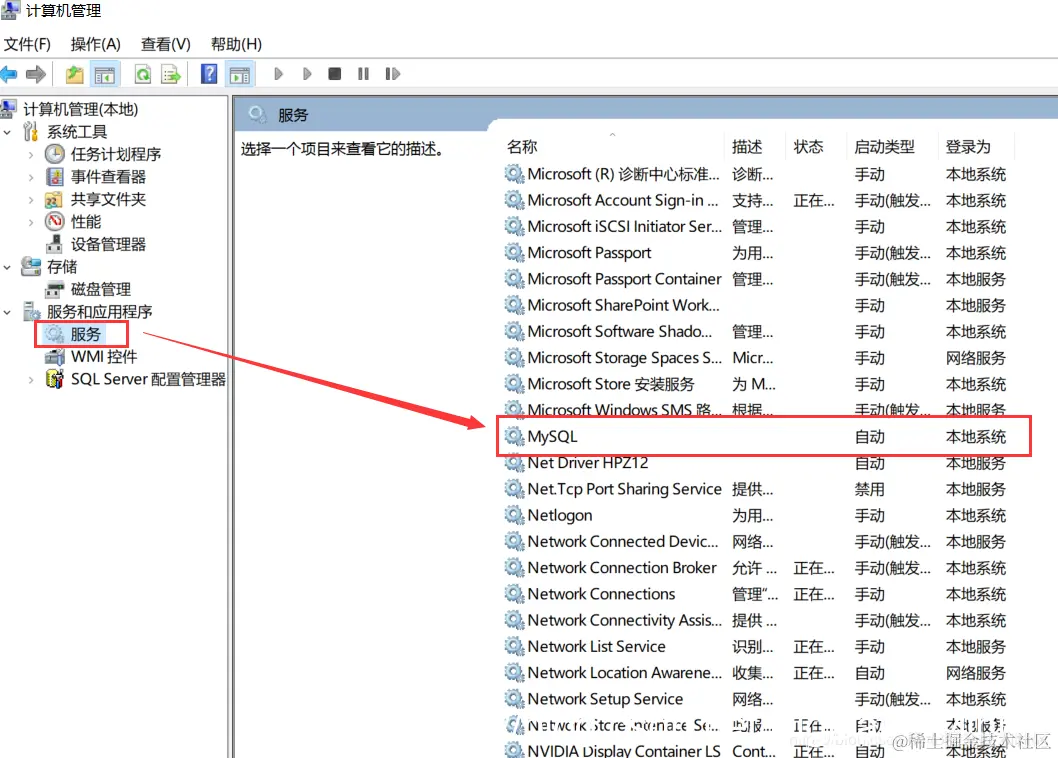Open the 查看(V) menu

[166, 45]
